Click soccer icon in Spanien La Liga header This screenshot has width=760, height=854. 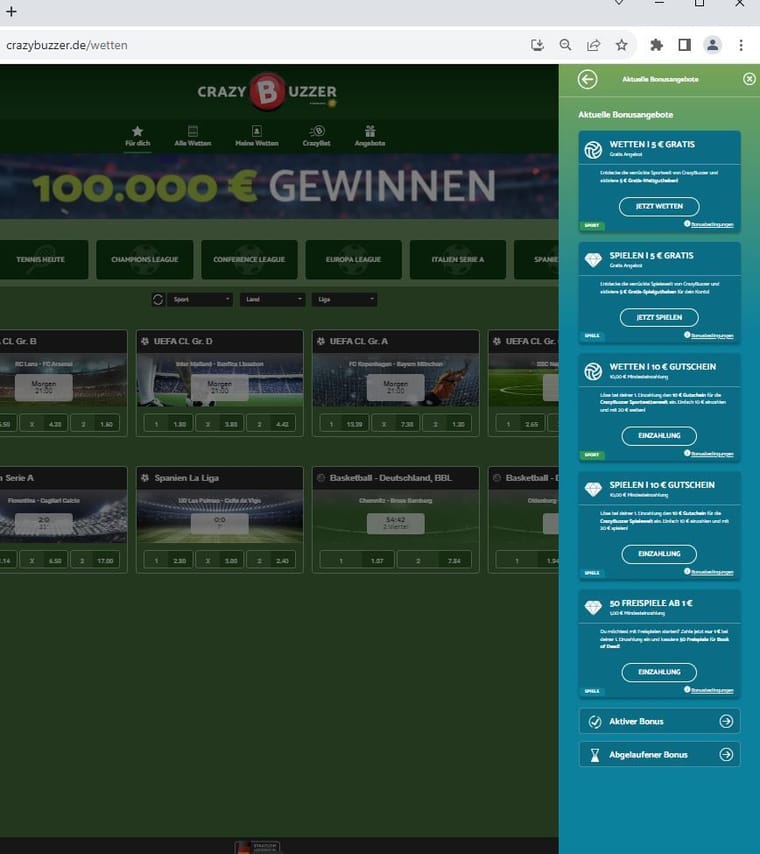[x=145, y=478]
